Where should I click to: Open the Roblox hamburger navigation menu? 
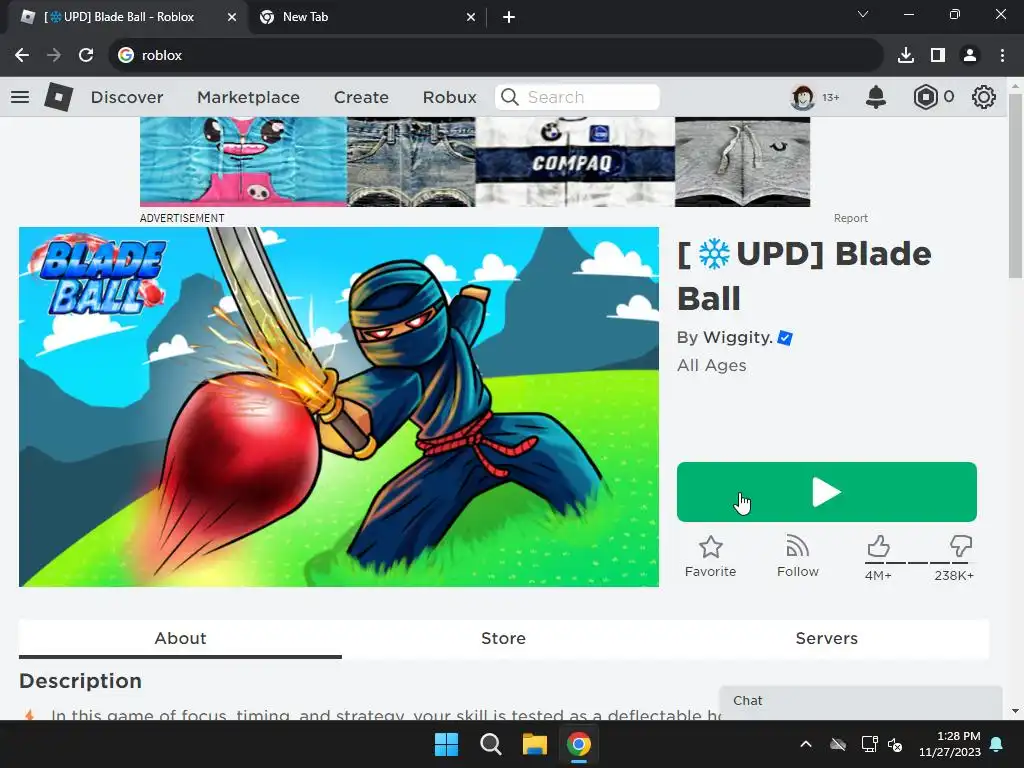click(20, 97)
